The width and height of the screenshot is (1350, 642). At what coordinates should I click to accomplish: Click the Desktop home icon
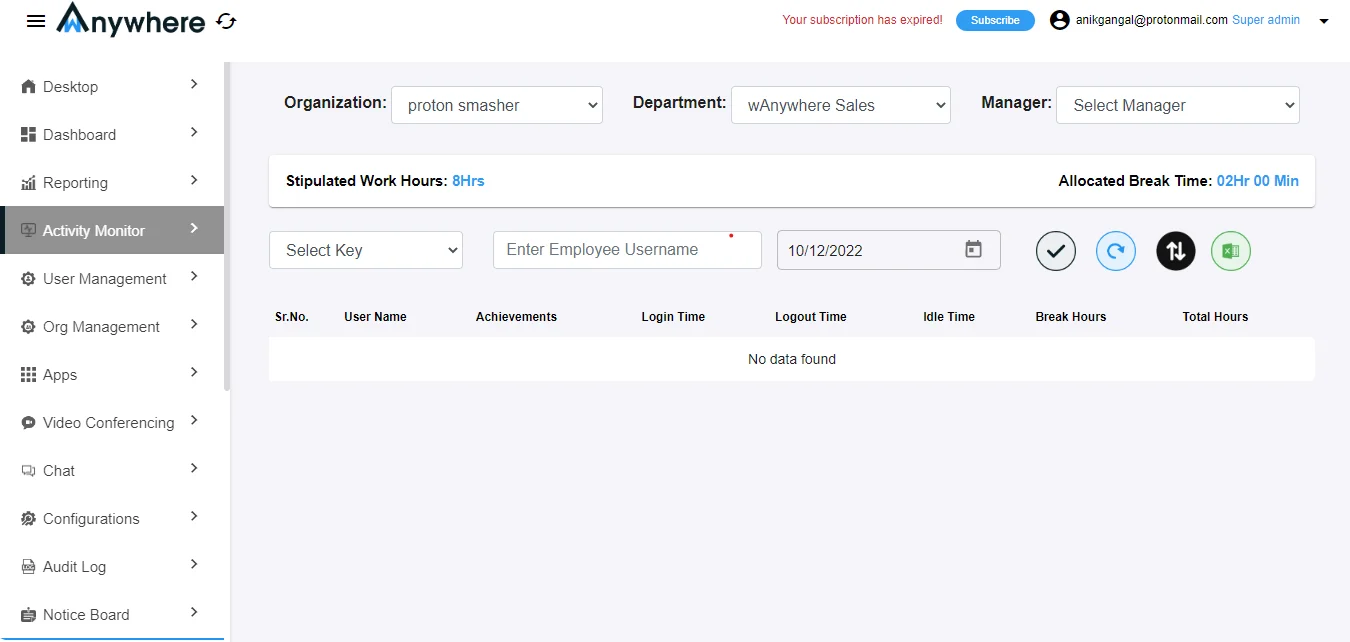pyautogui.click(x=28, y=87)
